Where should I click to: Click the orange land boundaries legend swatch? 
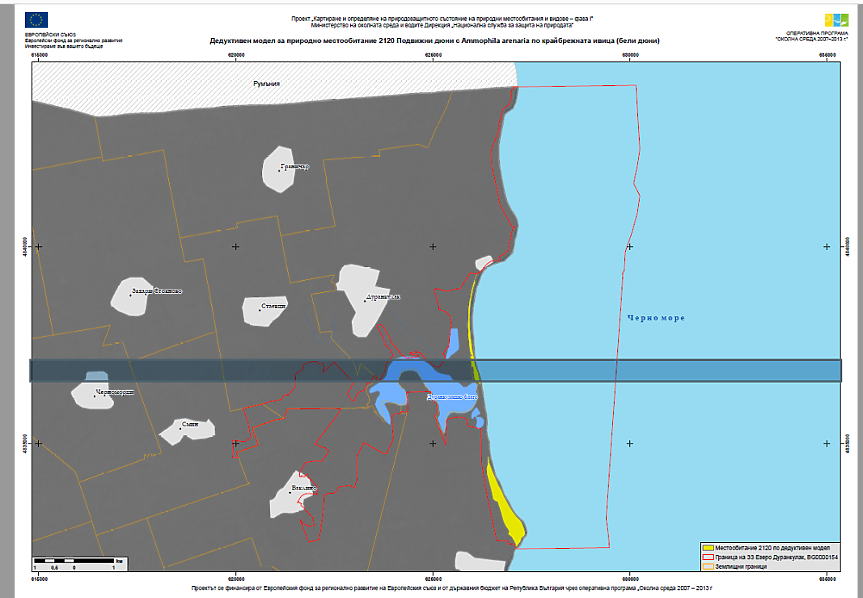(x=708, y=566)
